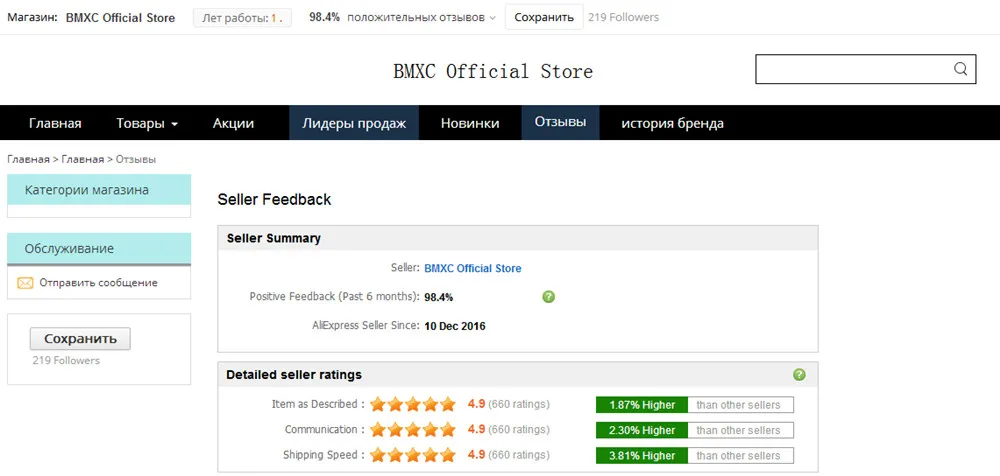Click 4.9 score for Communication
This screenshot has width=1000, height=476.
(x=476, y=429)
